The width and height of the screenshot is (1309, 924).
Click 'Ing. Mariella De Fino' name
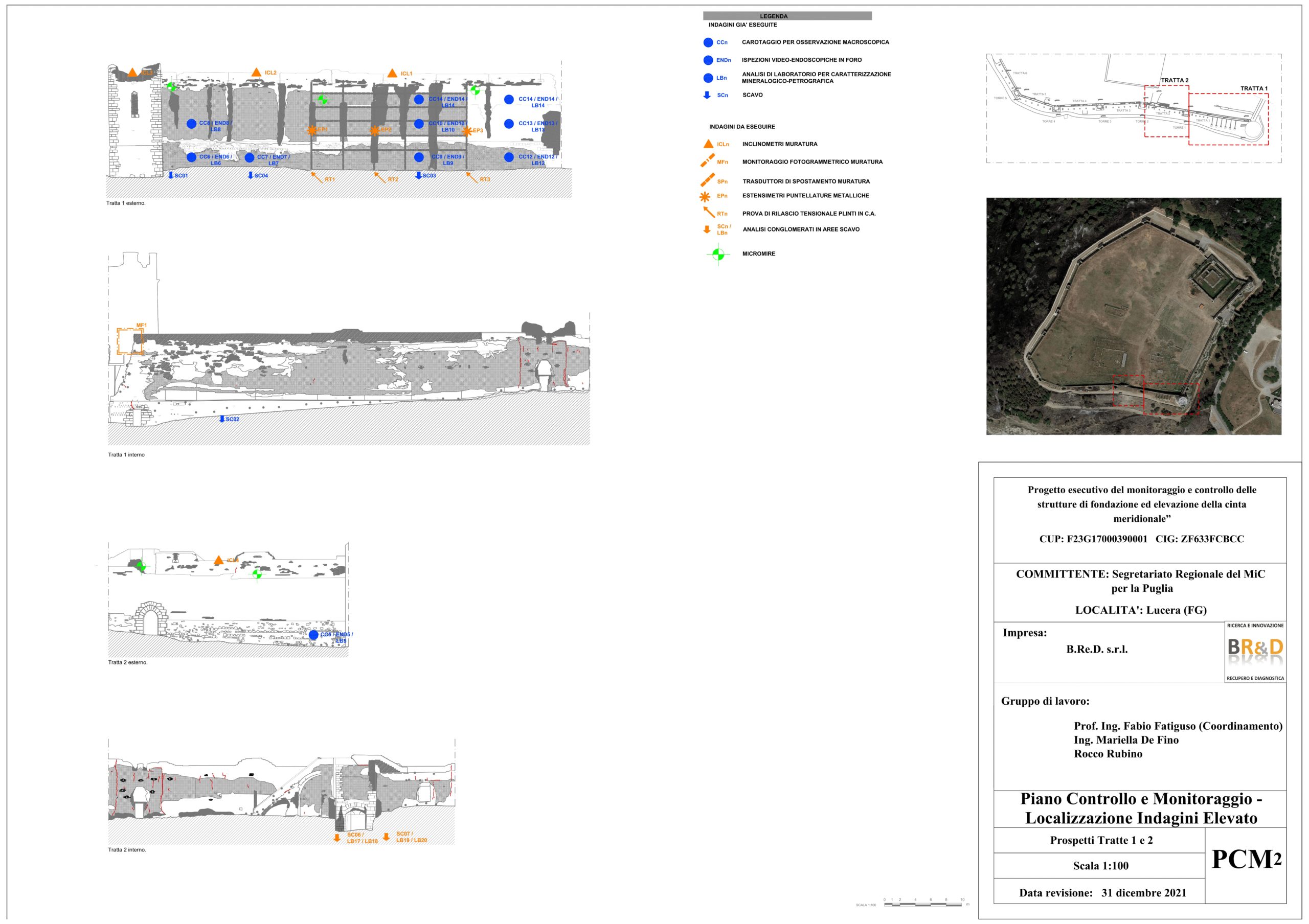[x=1126, y=740]
